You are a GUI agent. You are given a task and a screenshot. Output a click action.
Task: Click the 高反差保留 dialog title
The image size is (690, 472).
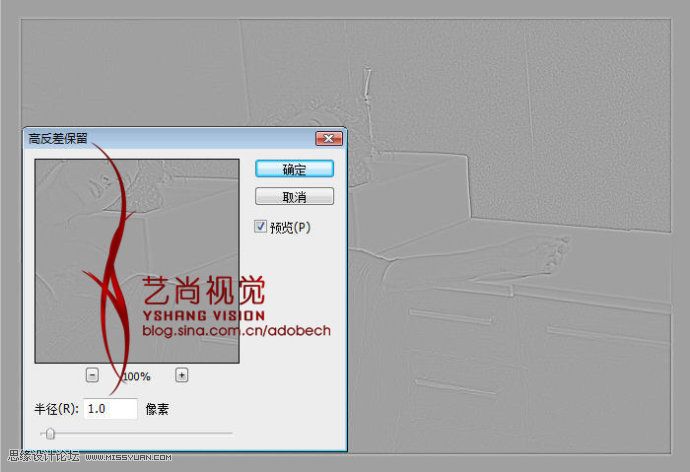tap(58, 139)
